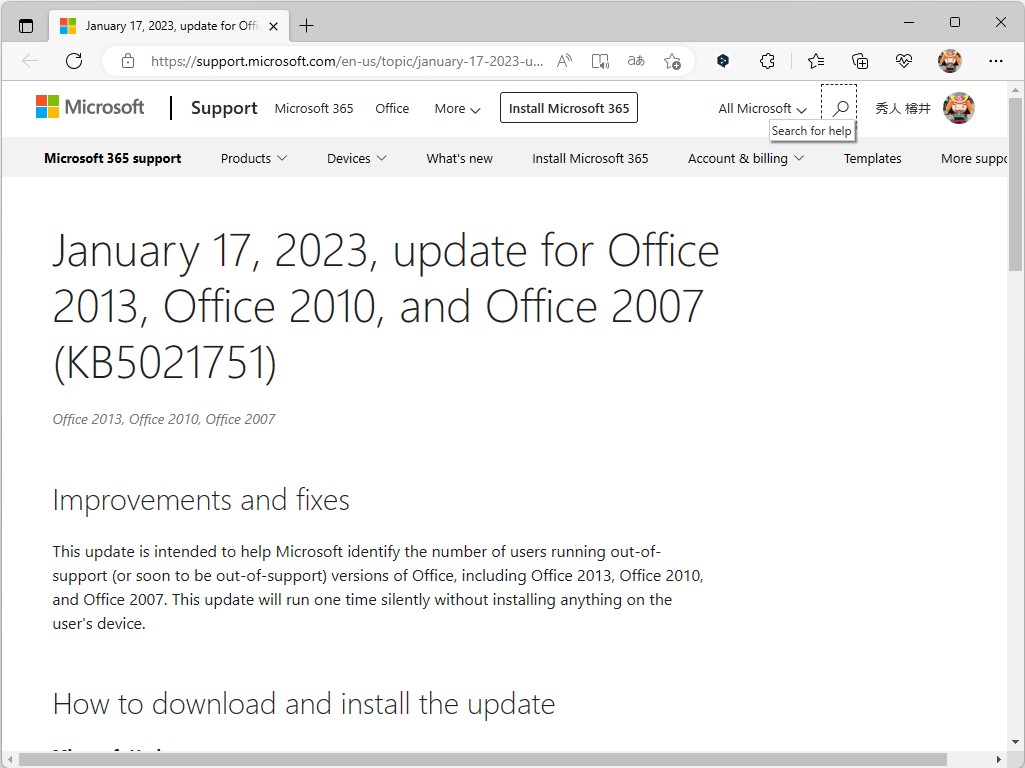Expand the All Microsoft dropdown
The width and height of the screenshot is (1025, 768).
click(762, 109)
